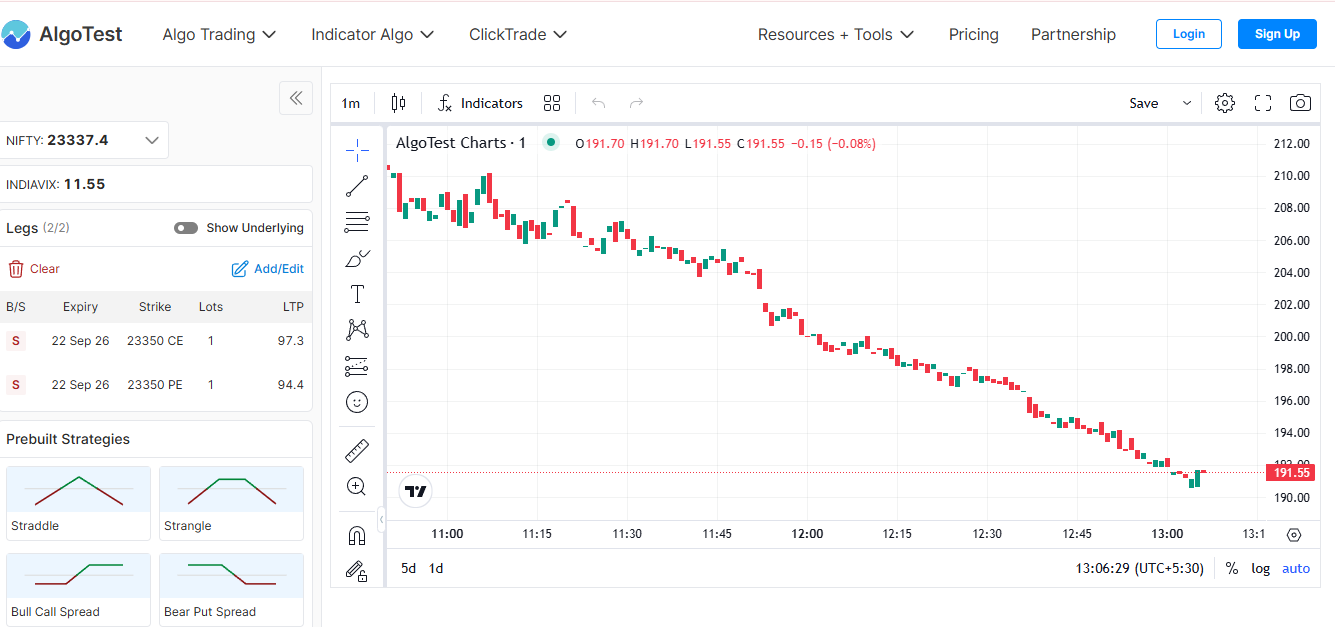This screenshot has height=627, width=1335.
Task: Open the NIFTY index dropdown
Action: pos(84,140)
